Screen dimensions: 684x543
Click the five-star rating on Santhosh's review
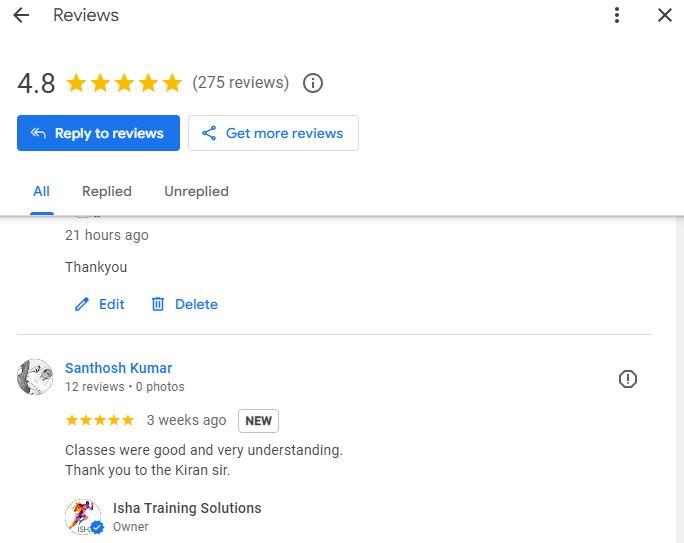(x=99, y=420)
